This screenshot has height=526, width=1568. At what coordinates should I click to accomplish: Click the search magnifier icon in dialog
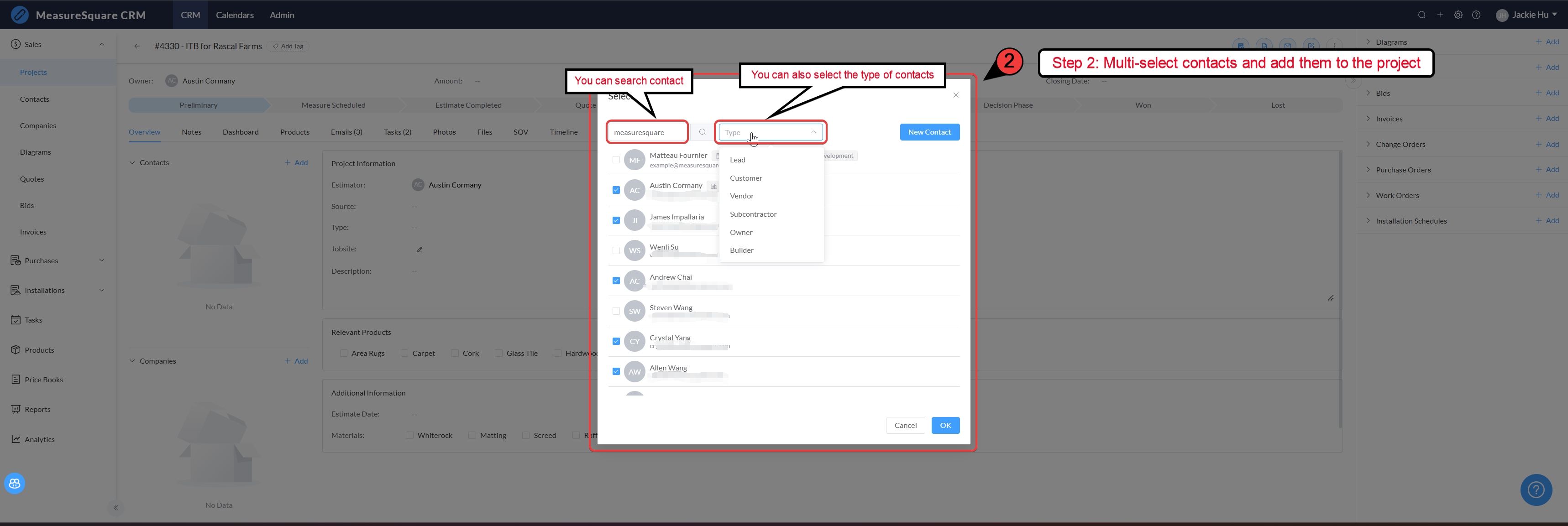click(x=703, y=132)
